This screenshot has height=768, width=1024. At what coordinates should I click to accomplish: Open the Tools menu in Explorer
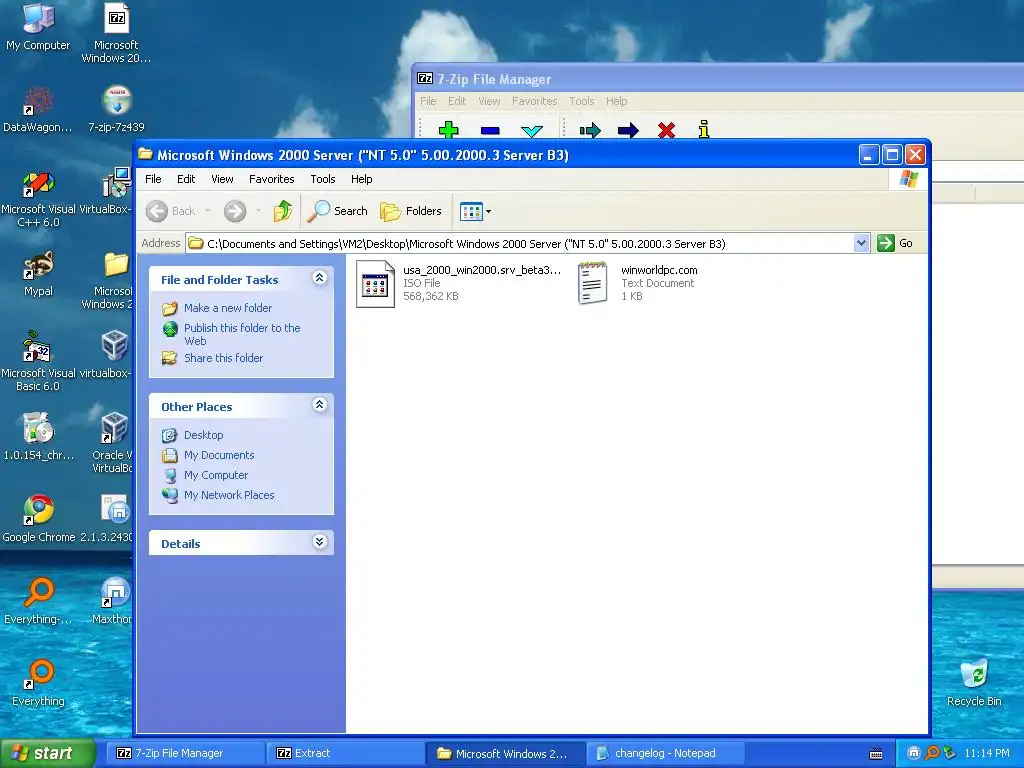pyautogui.click(x=323, y=179)
